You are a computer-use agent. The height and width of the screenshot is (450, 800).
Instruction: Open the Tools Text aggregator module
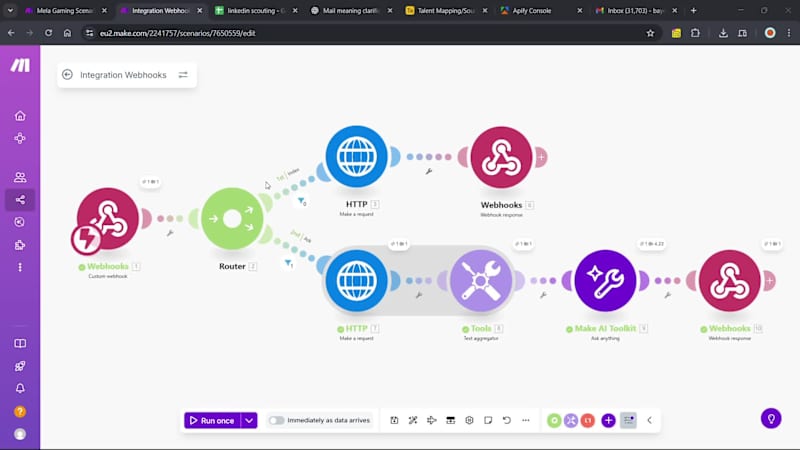[x=481, y=281]
